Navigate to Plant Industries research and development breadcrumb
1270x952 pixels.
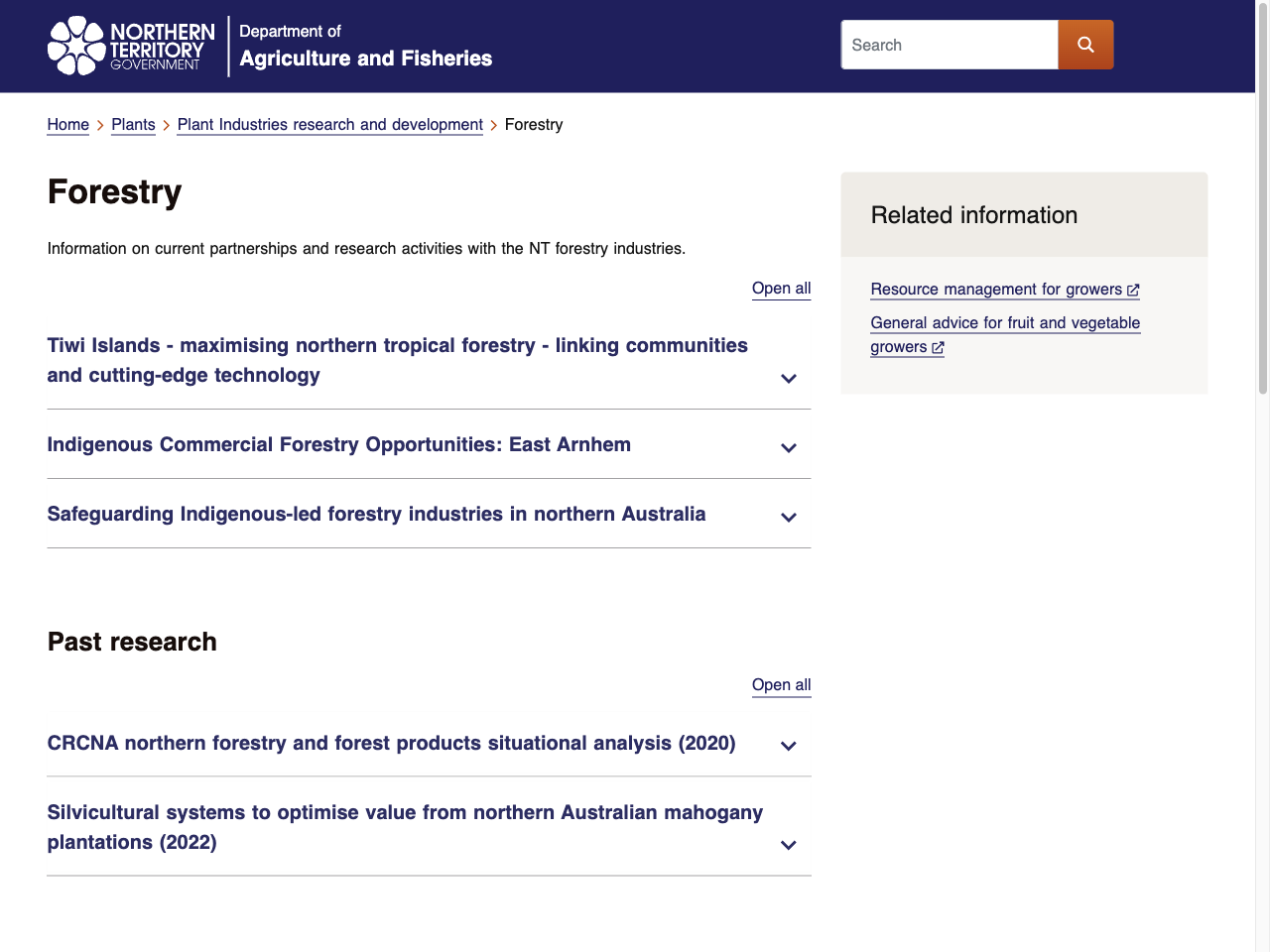click(x=329, y=125)
